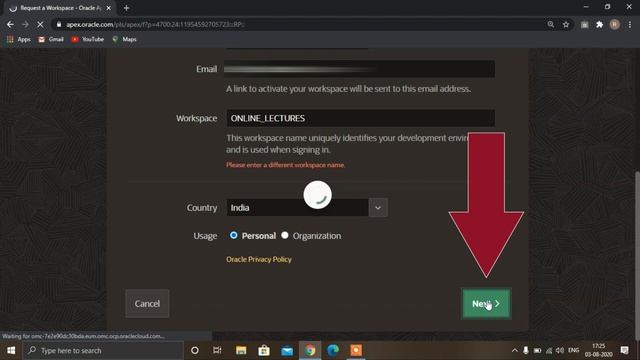640x360 pixels.
Task: Click the page vertical scrollbar
Action: pyautogui.click(x=637, y=255)
